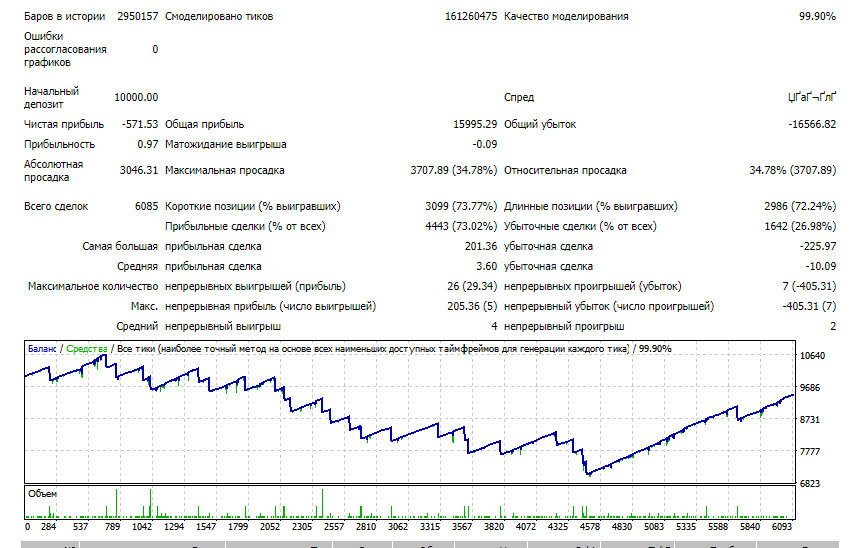Click the 6823 value on chart axis
The height and width of the screenshot is (548, 857).
tap(810, 484)
